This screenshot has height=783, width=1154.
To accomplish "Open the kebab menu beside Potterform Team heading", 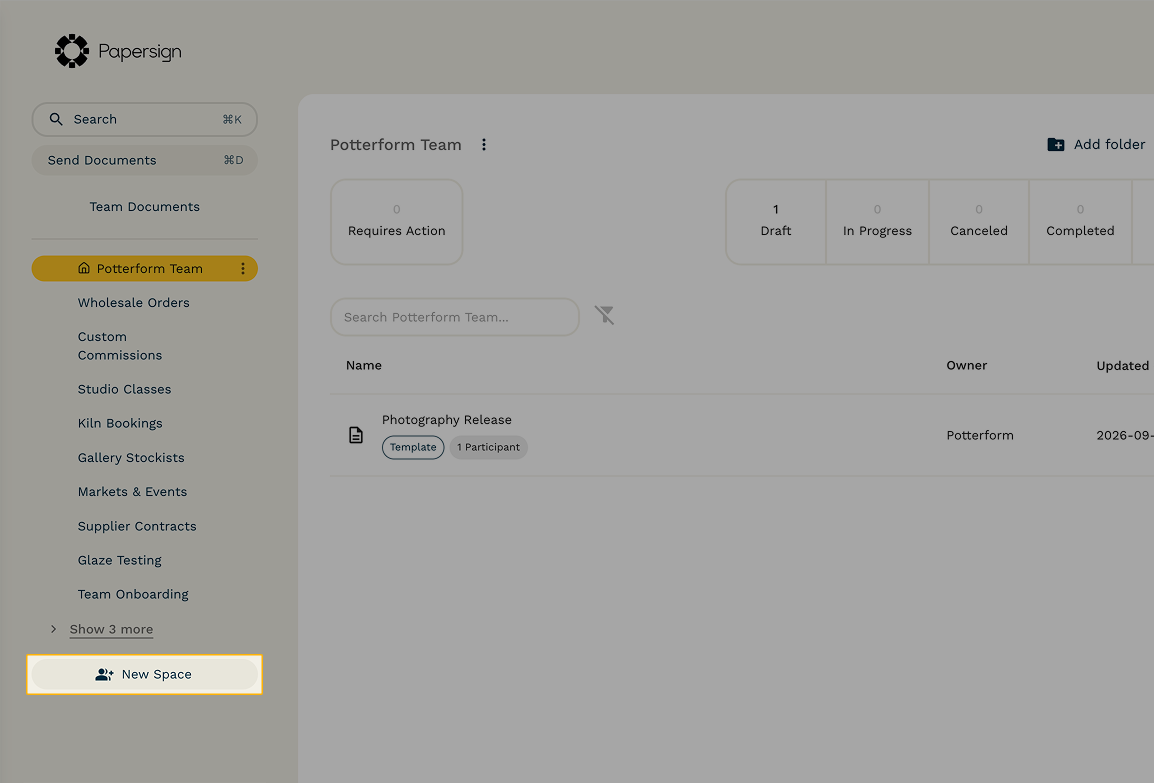I will point(484,145).
